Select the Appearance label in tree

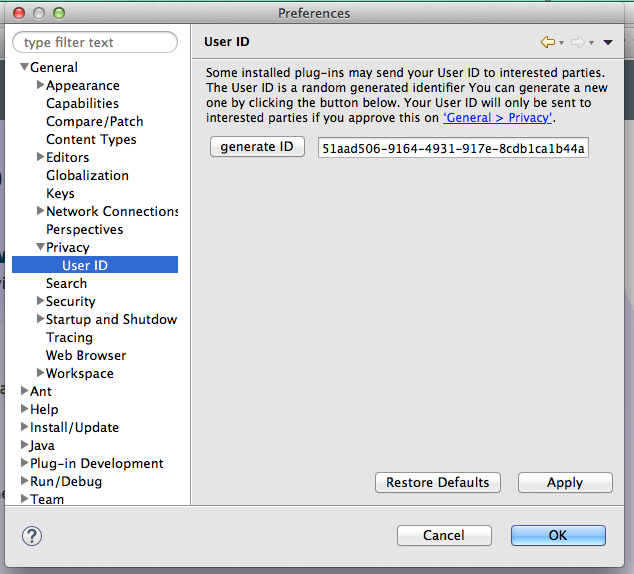82,85
